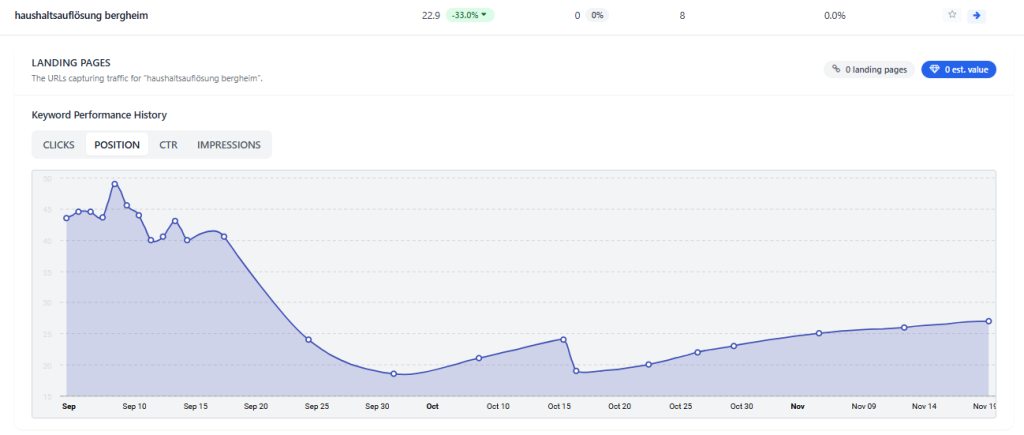Click the Nov 09 x-axis label
The image size is (1024, 435).
pyautogui.click(x=863, y=406)
